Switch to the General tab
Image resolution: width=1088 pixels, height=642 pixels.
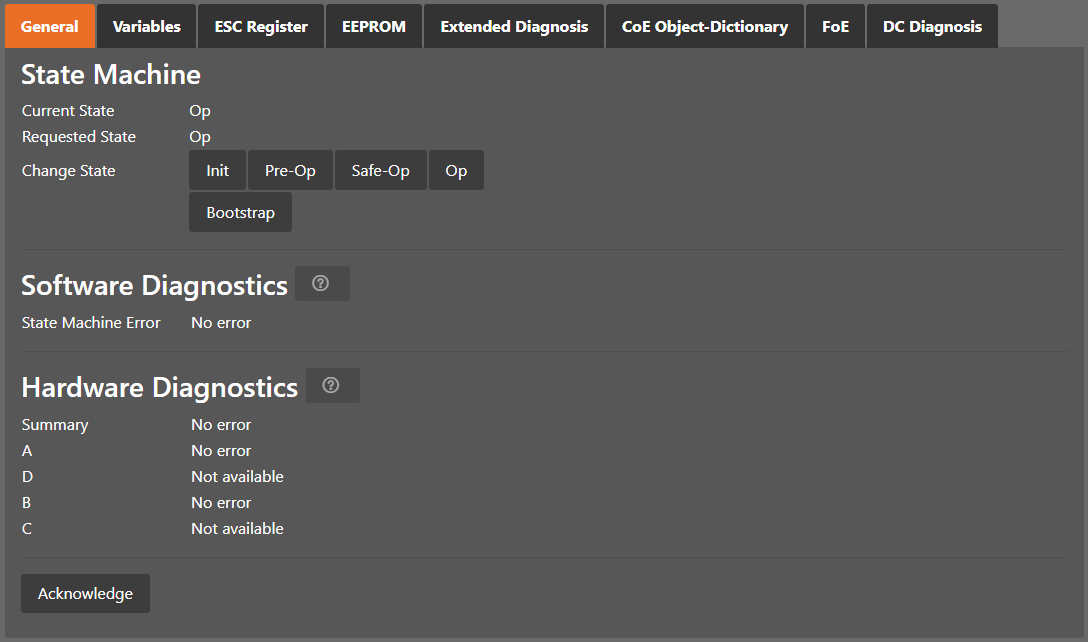click(50, 26)
